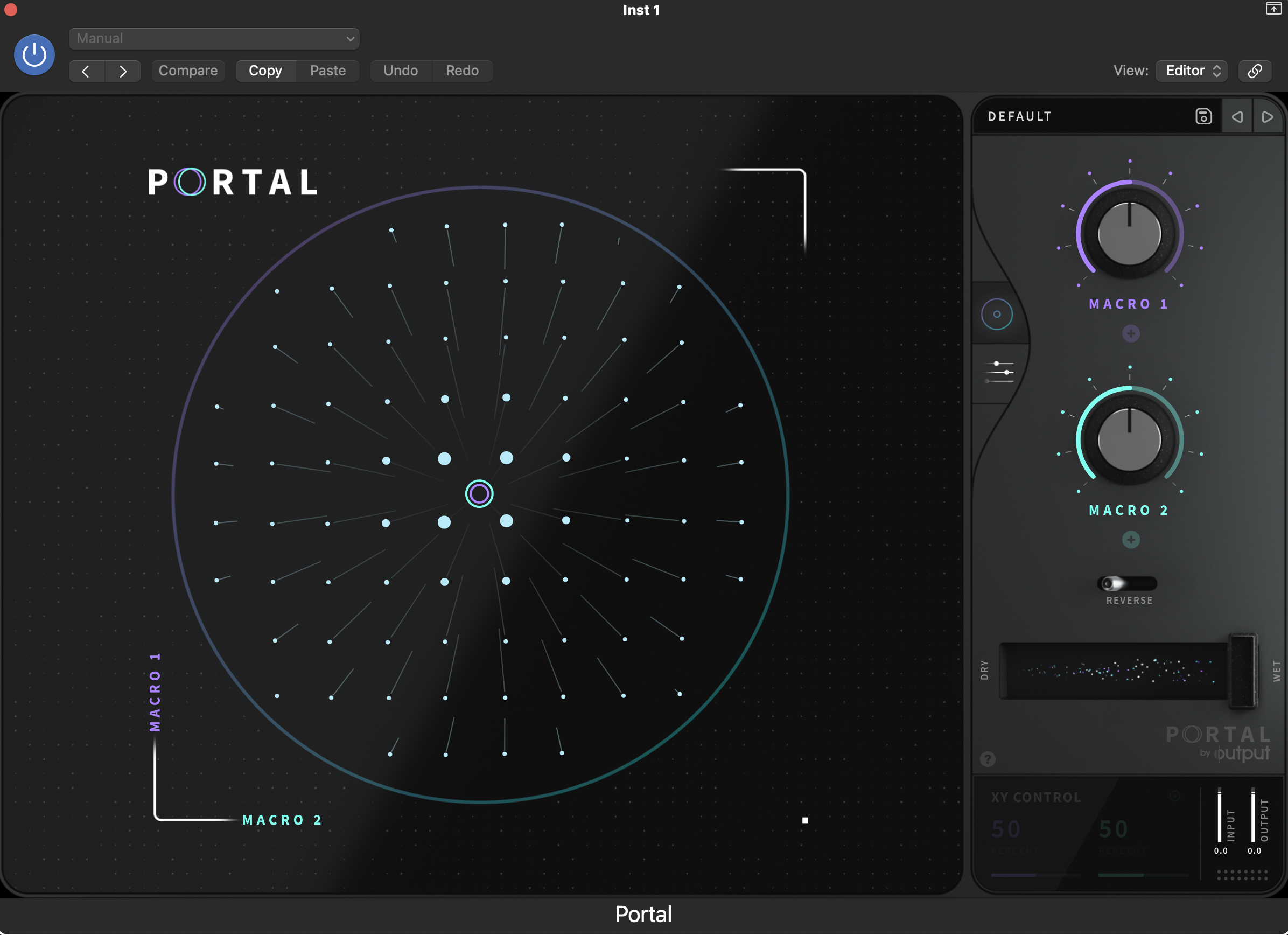Toggle the plugin power bypass button
The height and width of the screenshot is (935, 1288).
[34, 55]
